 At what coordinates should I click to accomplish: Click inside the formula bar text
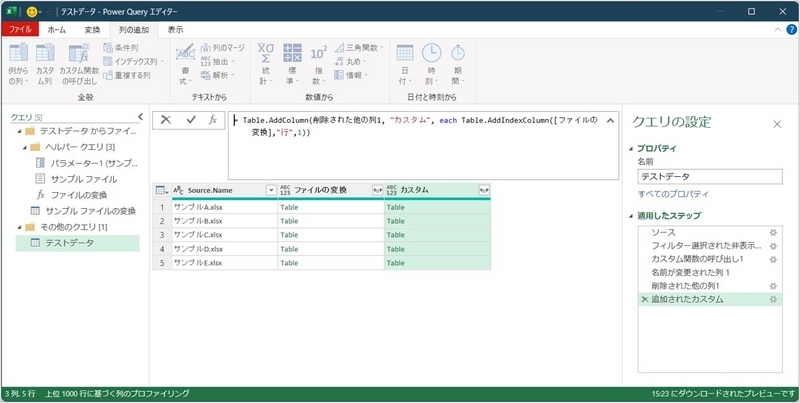click(x=420, y=127)
